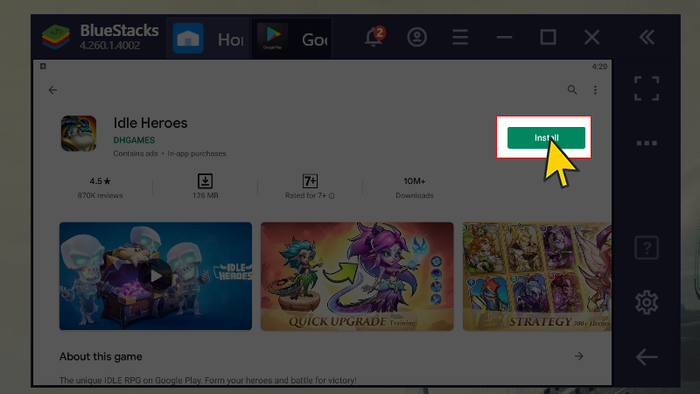Open the help question mark icon

[646, 248]
